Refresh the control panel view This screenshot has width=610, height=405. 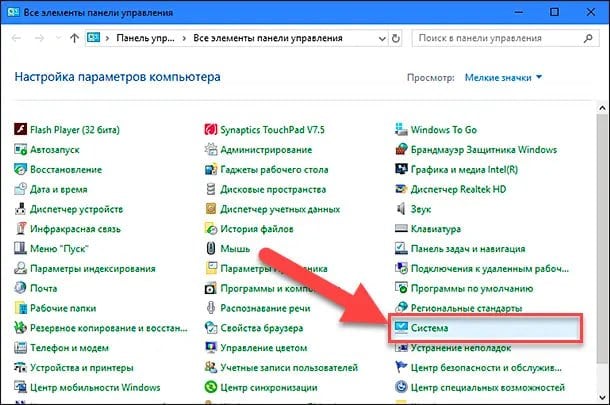click(x=396, y=38)
